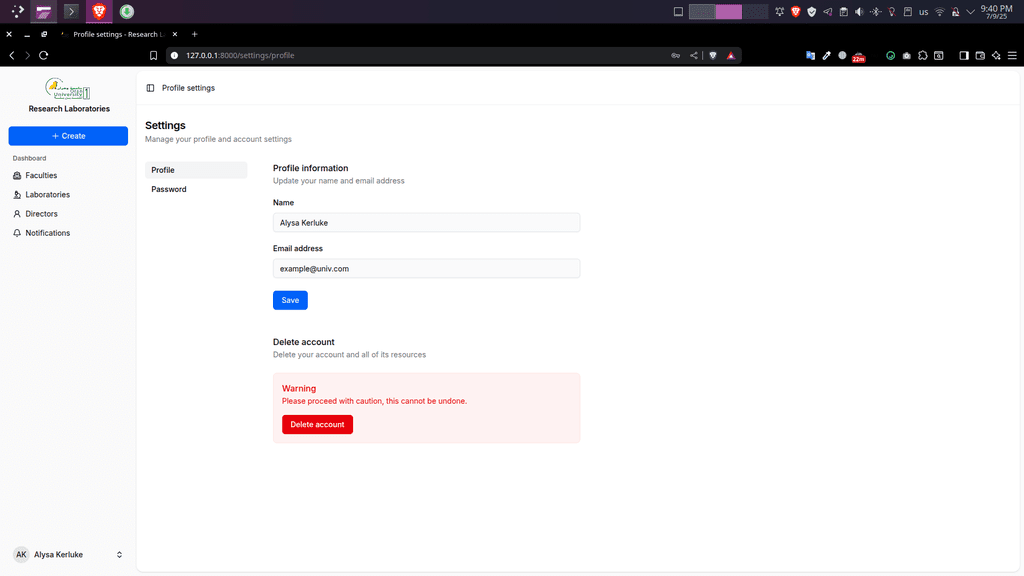Image resolution: width=1024 pixels, height=576 pixels.
Task: Open the saved passwords key icon
Action: click(x=675, y=56)
